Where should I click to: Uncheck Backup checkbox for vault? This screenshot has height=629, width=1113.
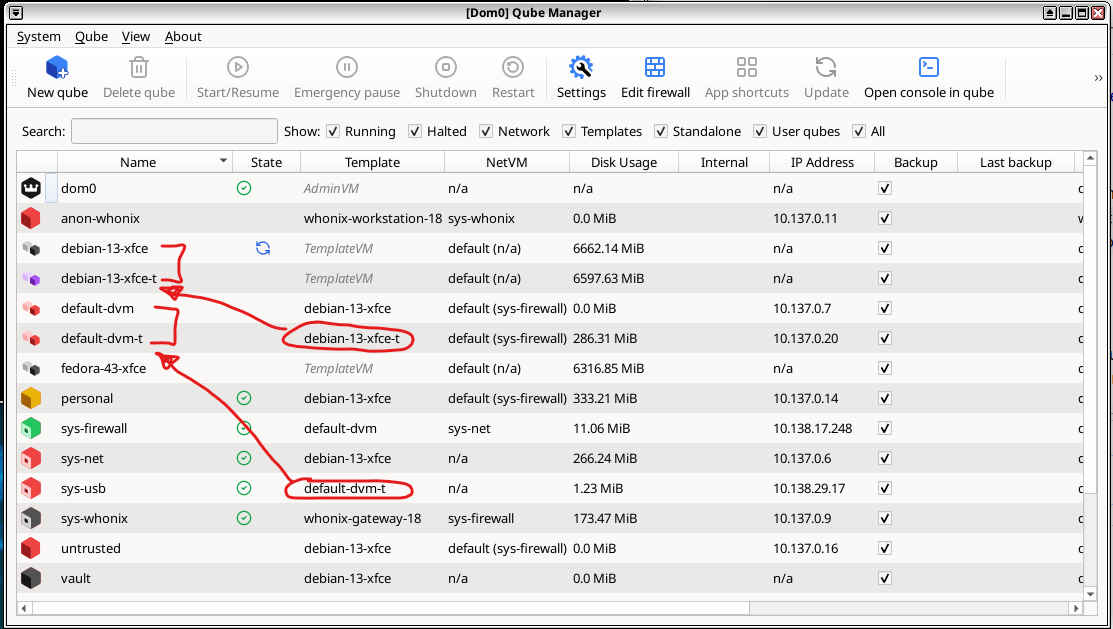(x=884, y=578)
